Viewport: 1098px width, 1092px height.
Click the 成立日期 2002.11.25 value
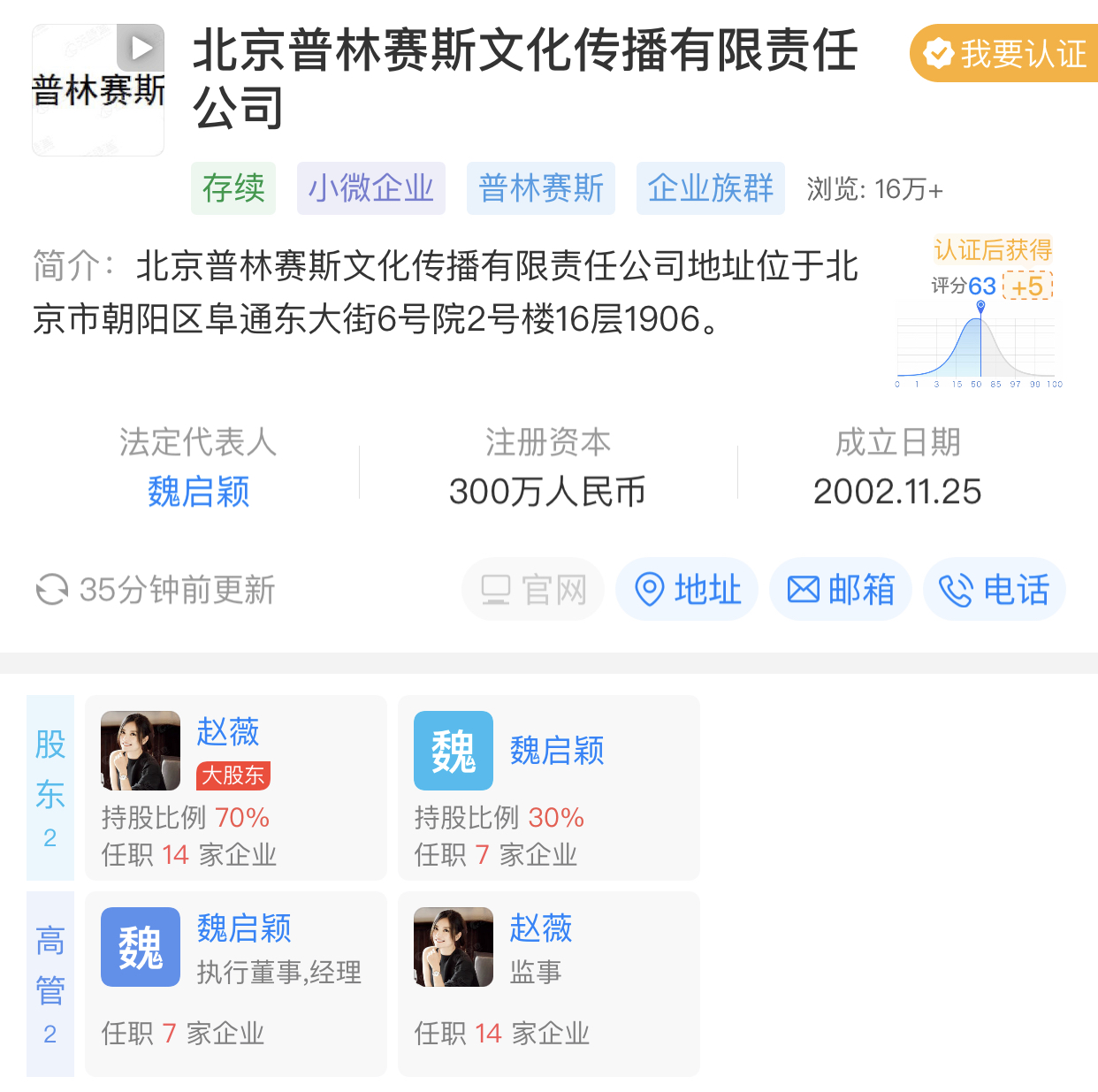click(897, 492)
